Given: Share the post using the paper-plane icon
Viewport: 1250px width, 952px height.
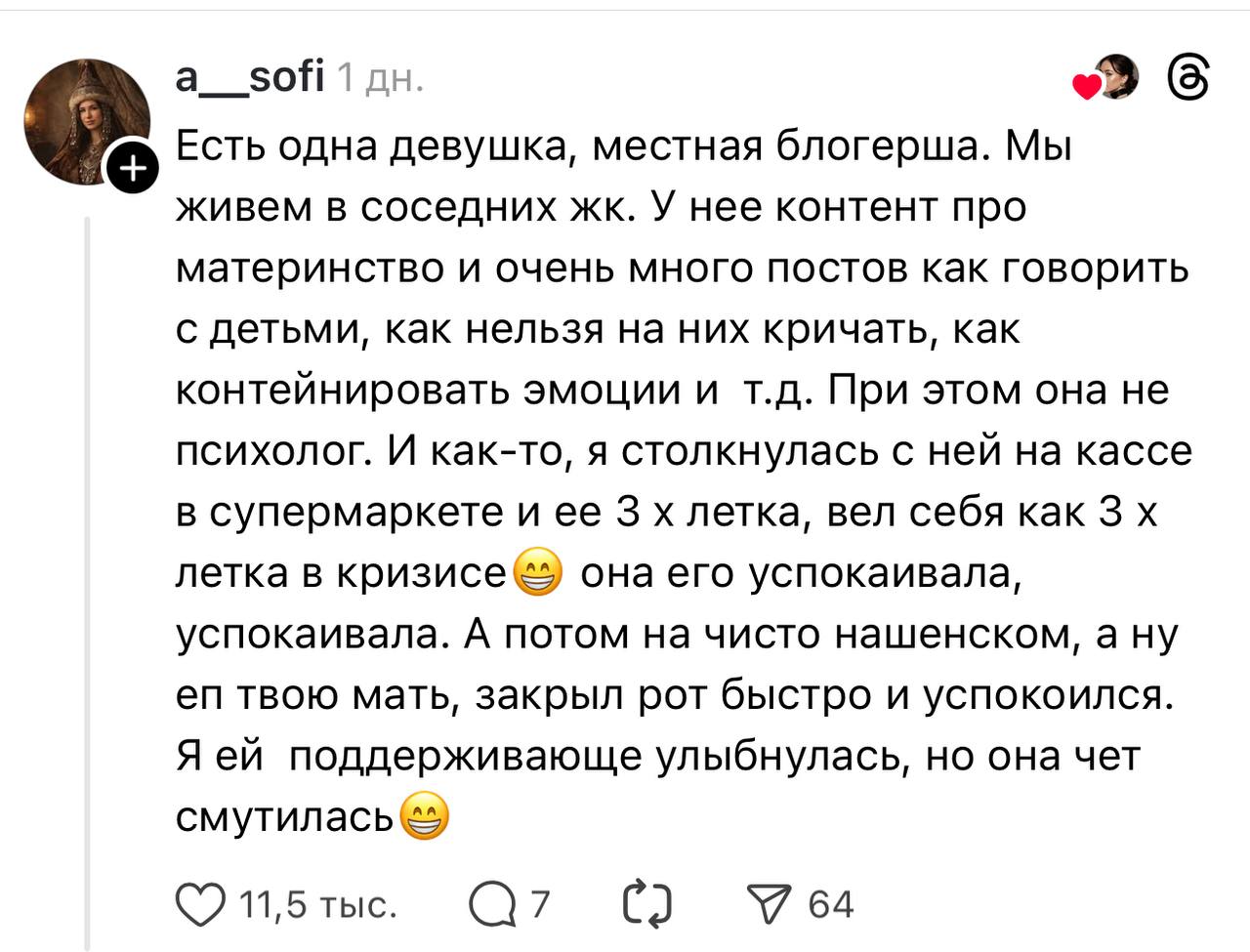Looking at the screenshot, I should click(x=767, y=904).
